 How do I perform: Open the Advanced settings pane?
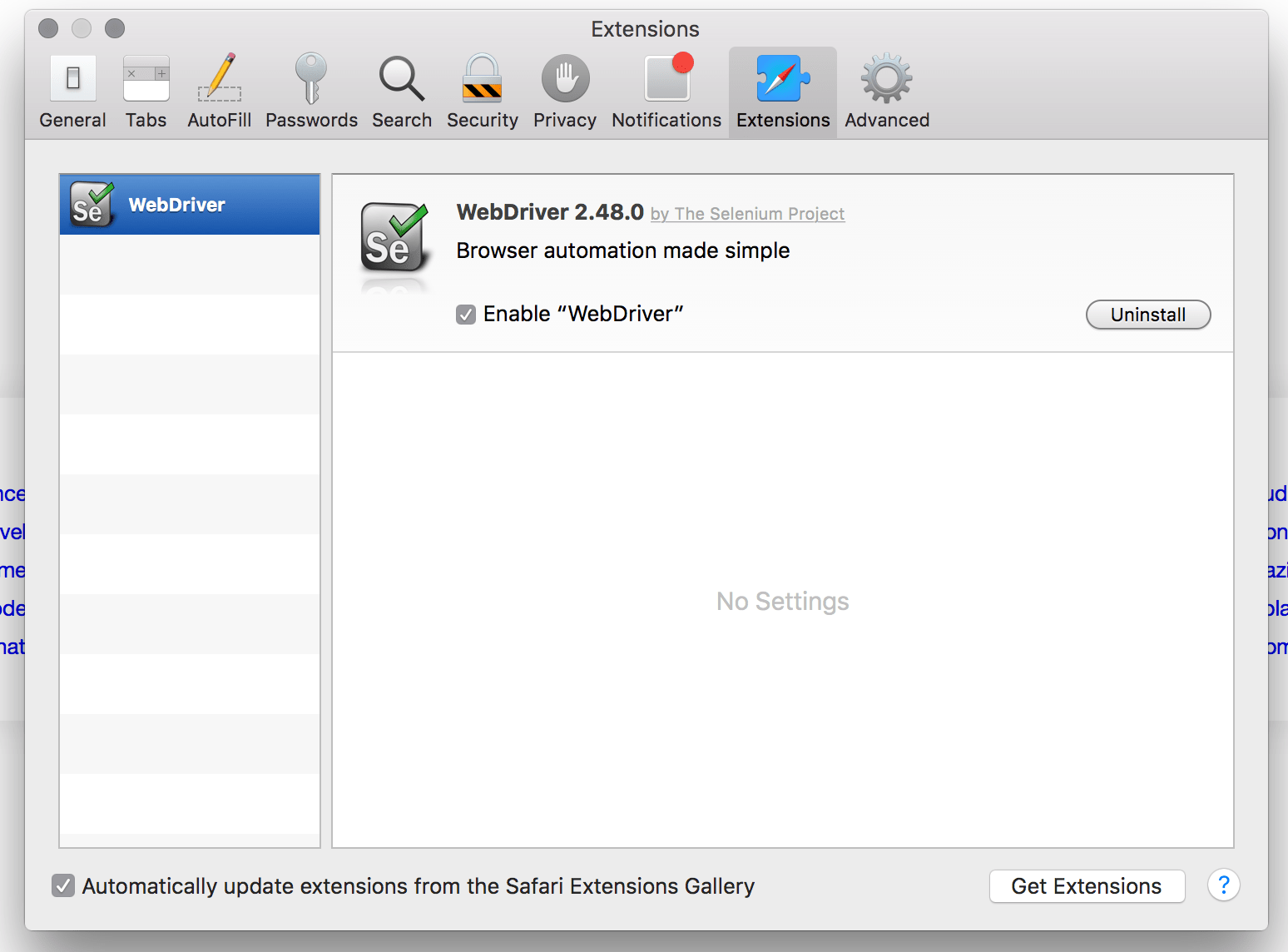pos(885,87)
